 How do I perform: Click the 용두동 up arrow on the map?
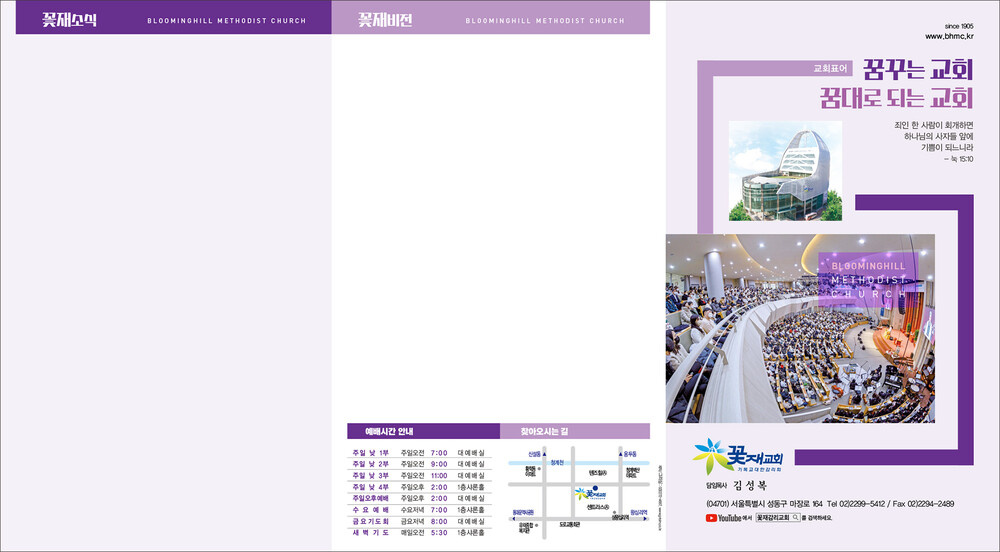tap(620, 453)
